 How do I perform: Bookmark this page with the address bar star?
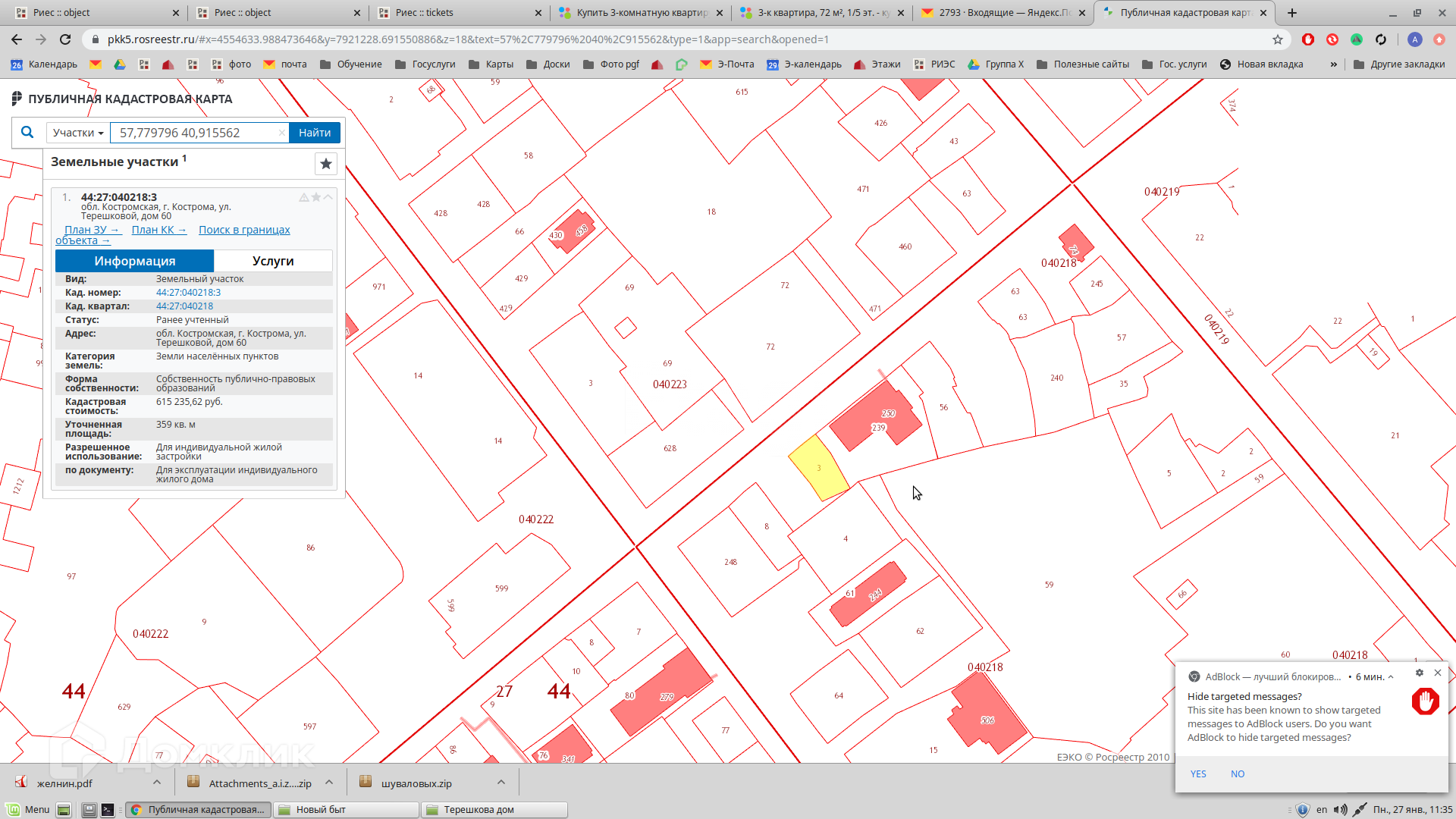pos(1278,39)
